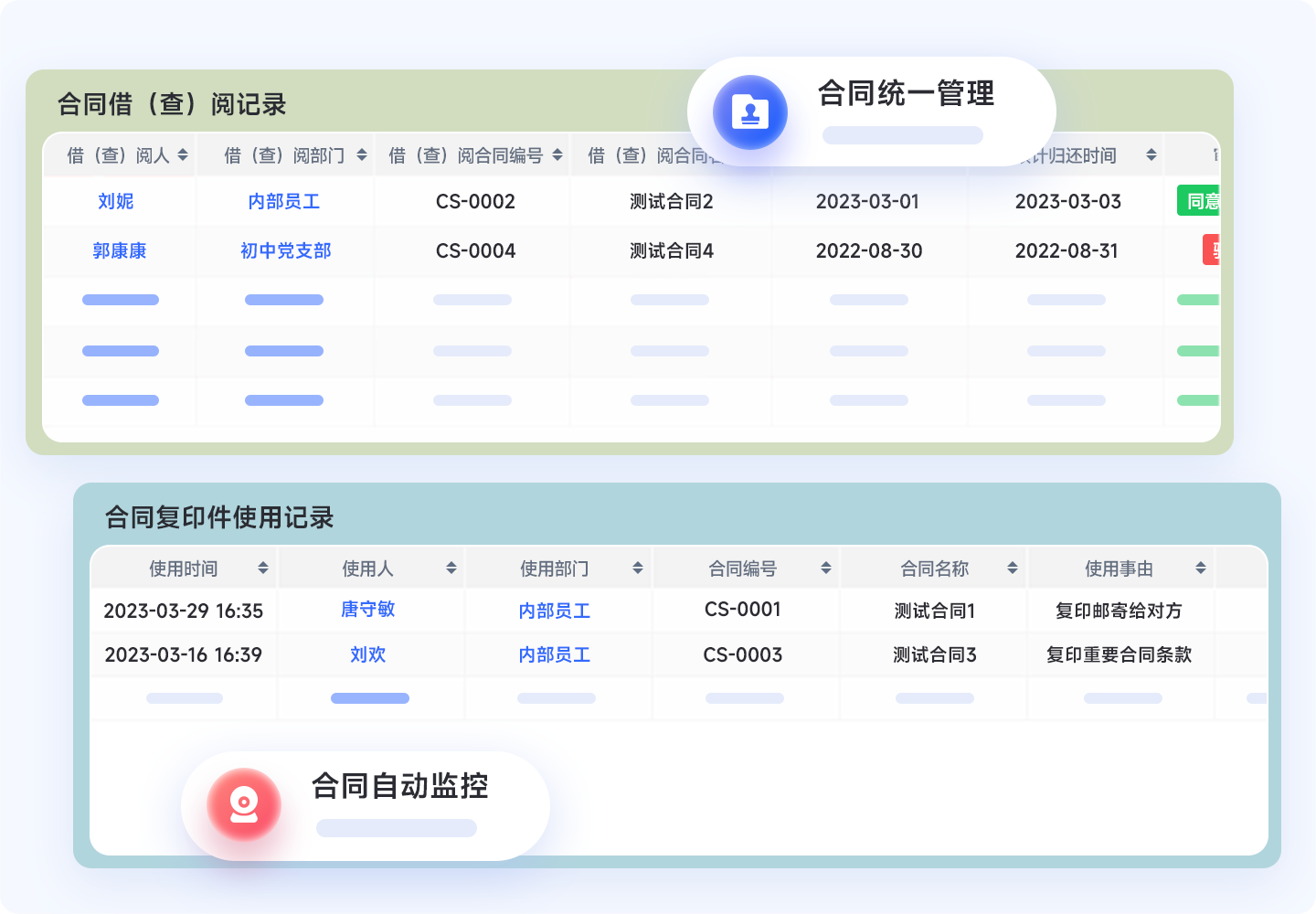Click the 使用时间 column header

[184, 569]
